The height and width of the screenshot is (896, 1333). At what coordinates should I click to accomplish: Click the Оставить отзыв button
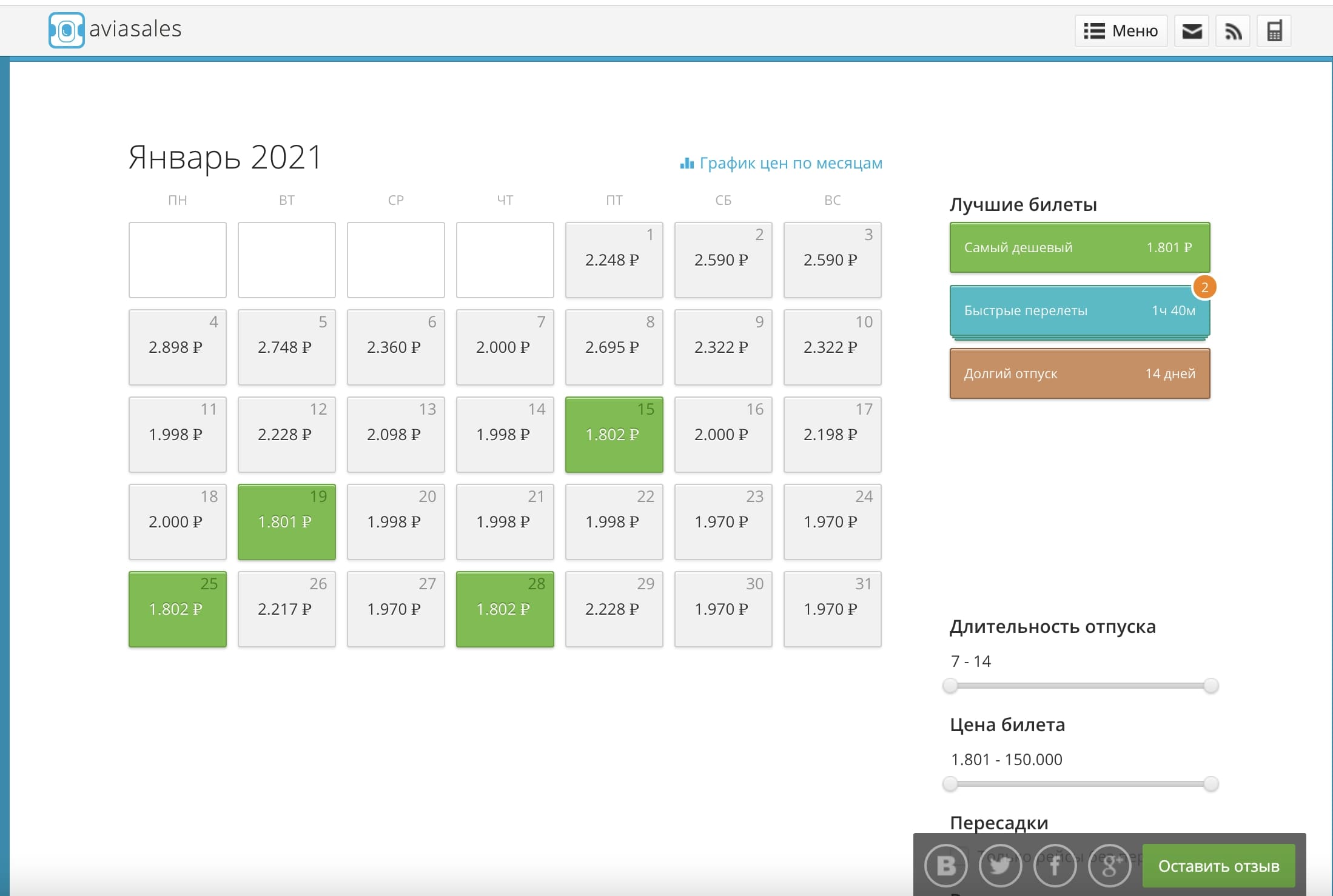[x=1218, y=866]
